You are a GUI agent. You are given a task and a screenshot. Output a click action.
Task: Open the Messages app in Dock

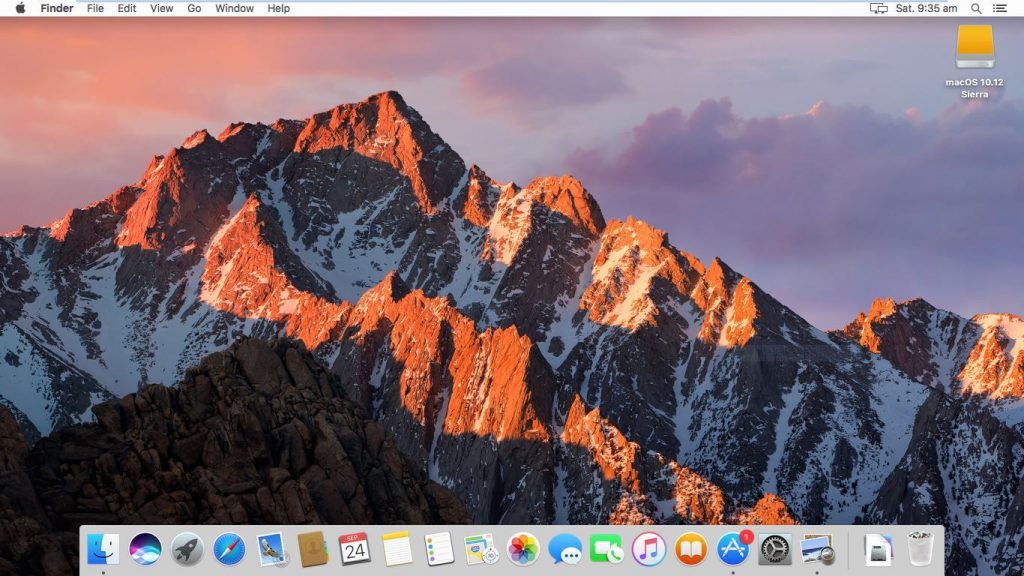point(565,548)
